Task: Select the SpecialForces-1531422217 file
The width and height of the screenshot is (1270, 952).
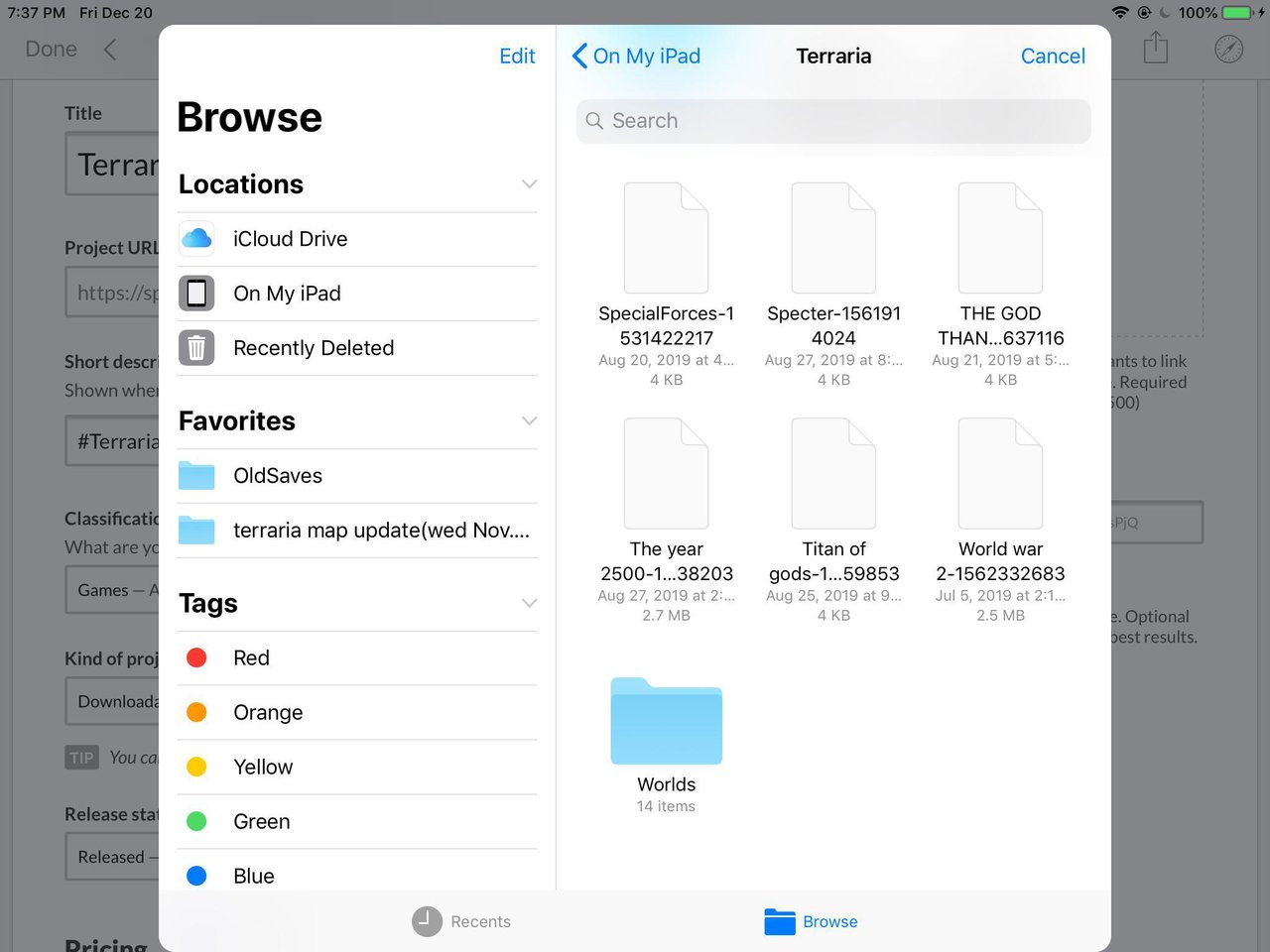Action: click(x=666, y=285)
